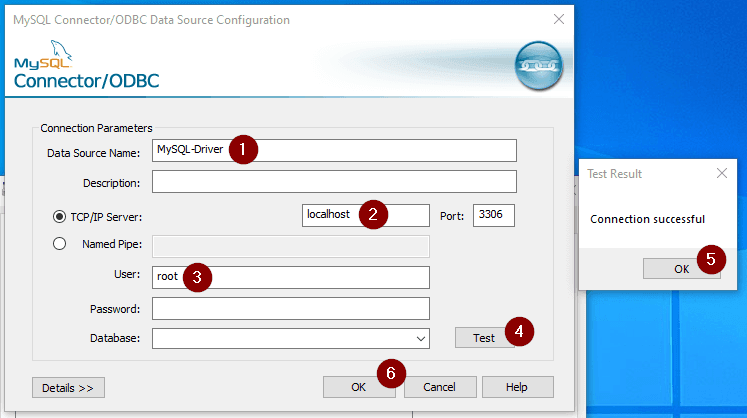The image size is (747, 418).
Task: Close the ODBC Data Source Configuration dialog
Action: pos(558,19)
